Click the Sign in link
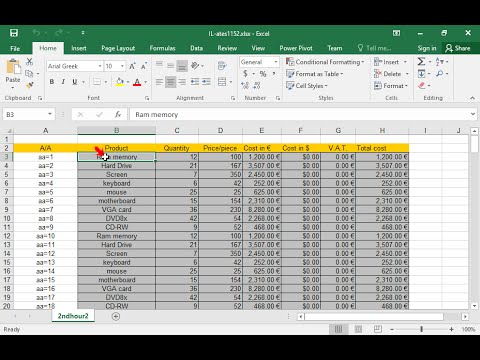This screenshot has width=480, height=360. pyautogui.click(x=427, y=48)
